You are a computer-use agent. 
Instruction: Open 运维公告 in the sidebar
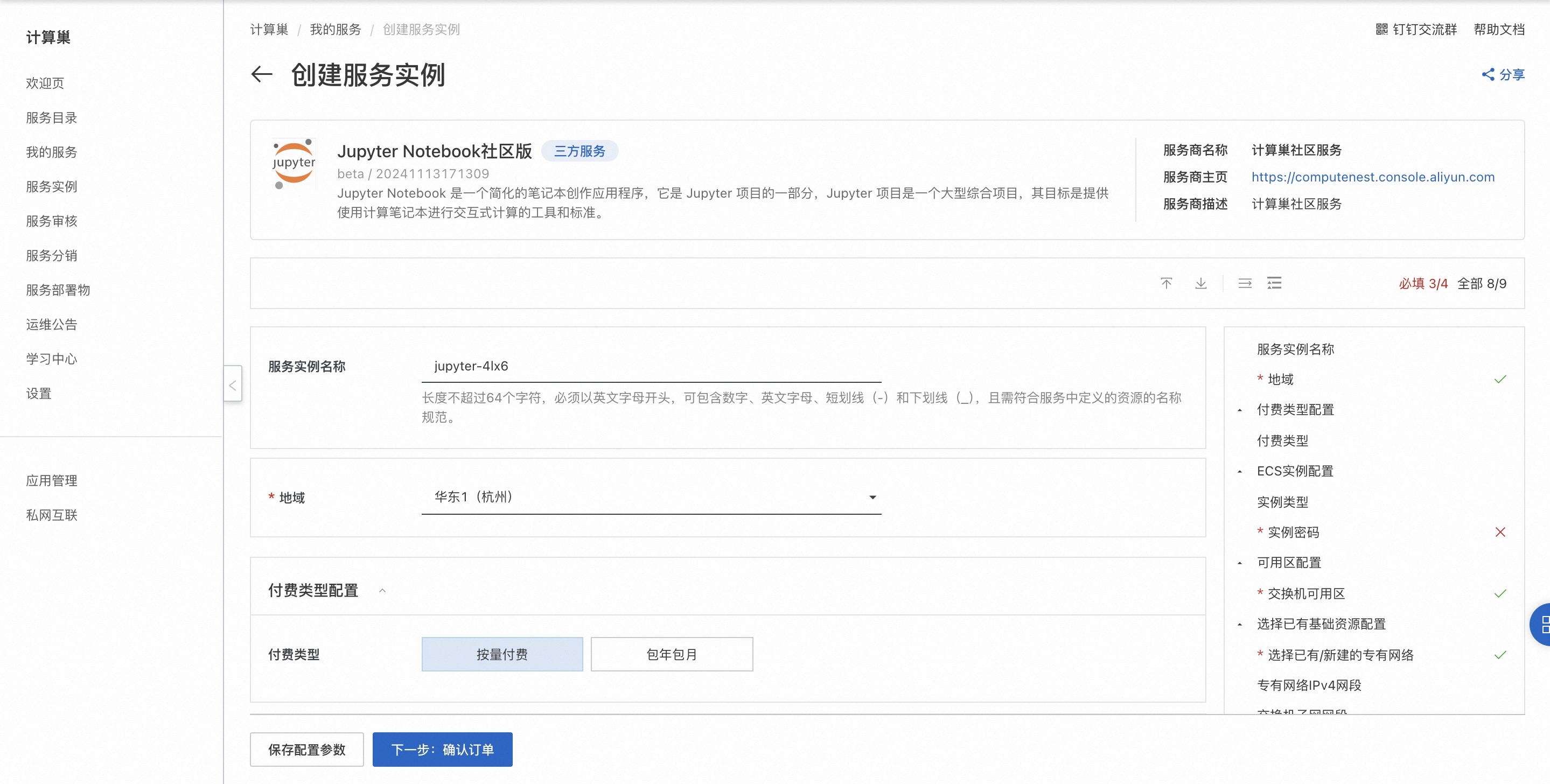[x=52, y=325]
